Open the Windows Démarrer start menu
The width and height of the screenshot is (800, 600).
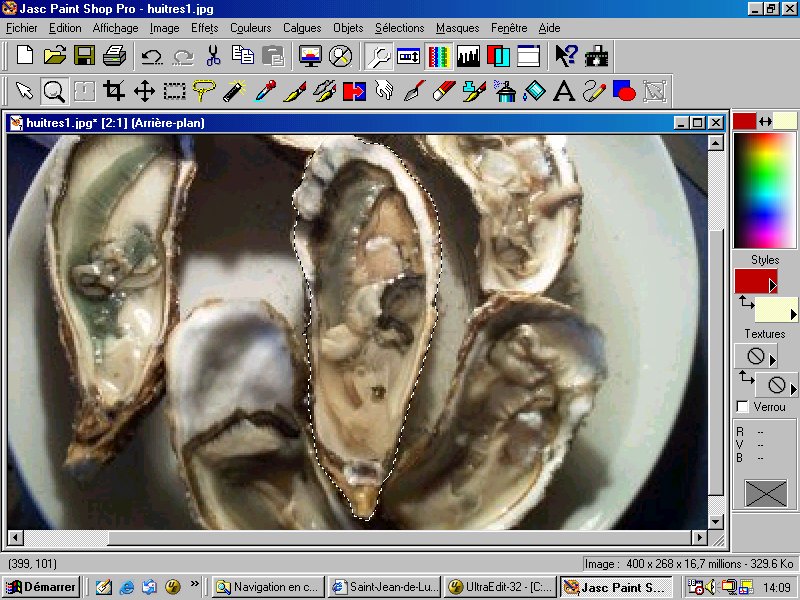pos(41,587)
